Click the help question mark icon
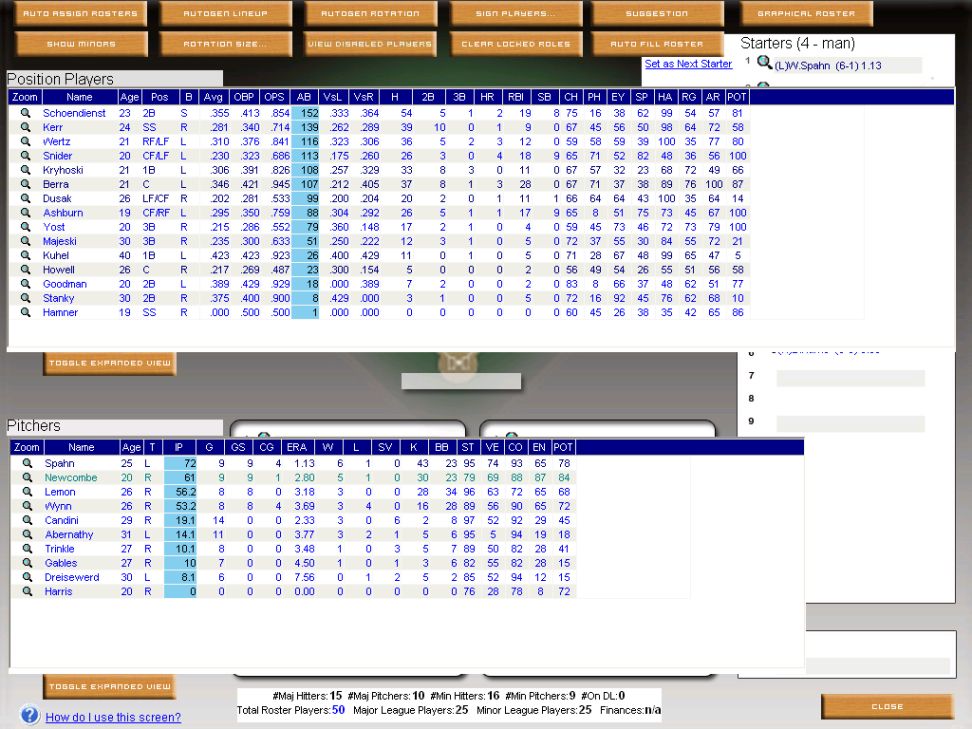 pyautogui.click(x=29, y=715)
